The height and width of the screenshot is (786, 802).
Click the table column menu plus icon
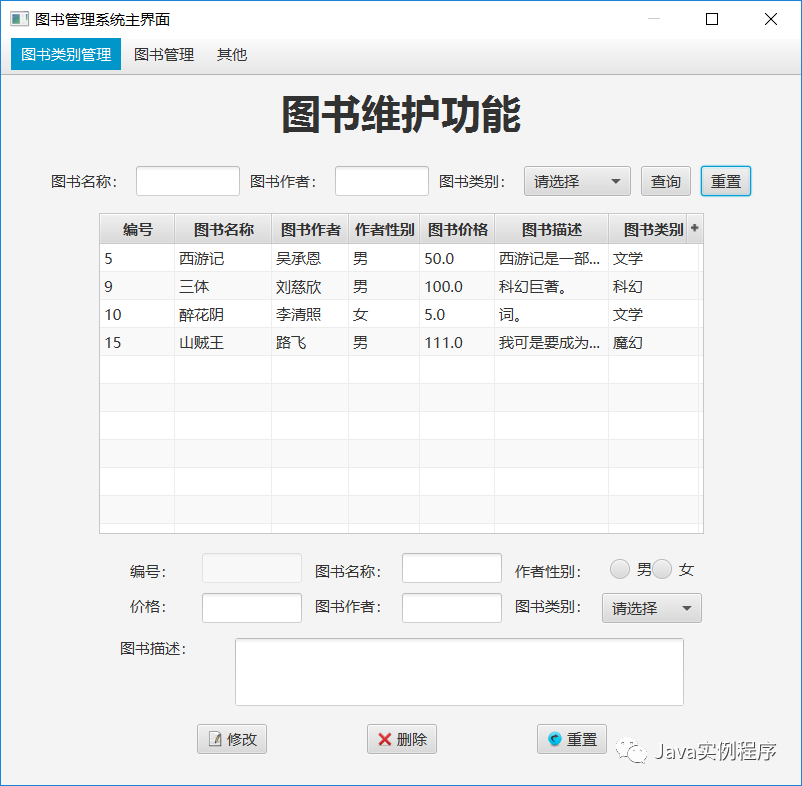[694, 228]
